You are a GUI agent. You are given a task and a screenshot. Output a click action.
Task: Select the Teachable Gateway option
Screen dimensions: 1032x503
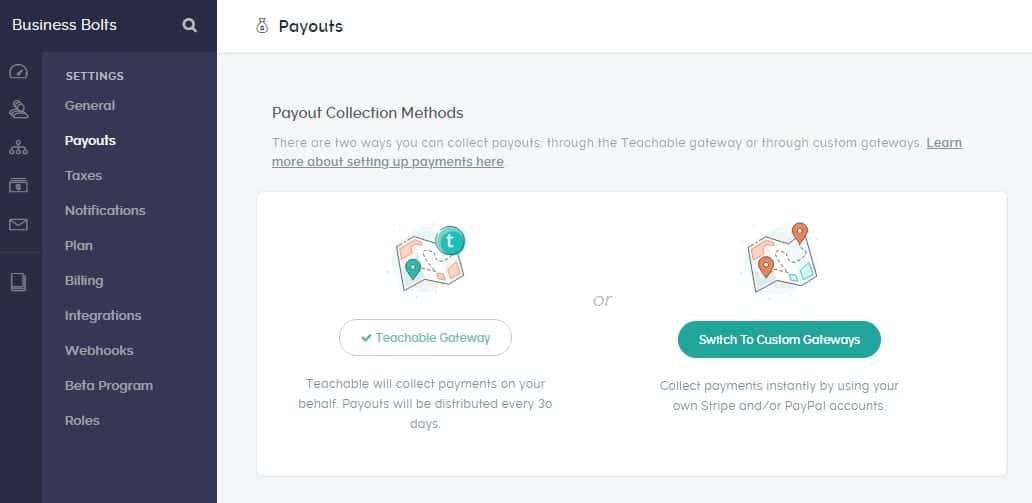click(x=425, y=338)
